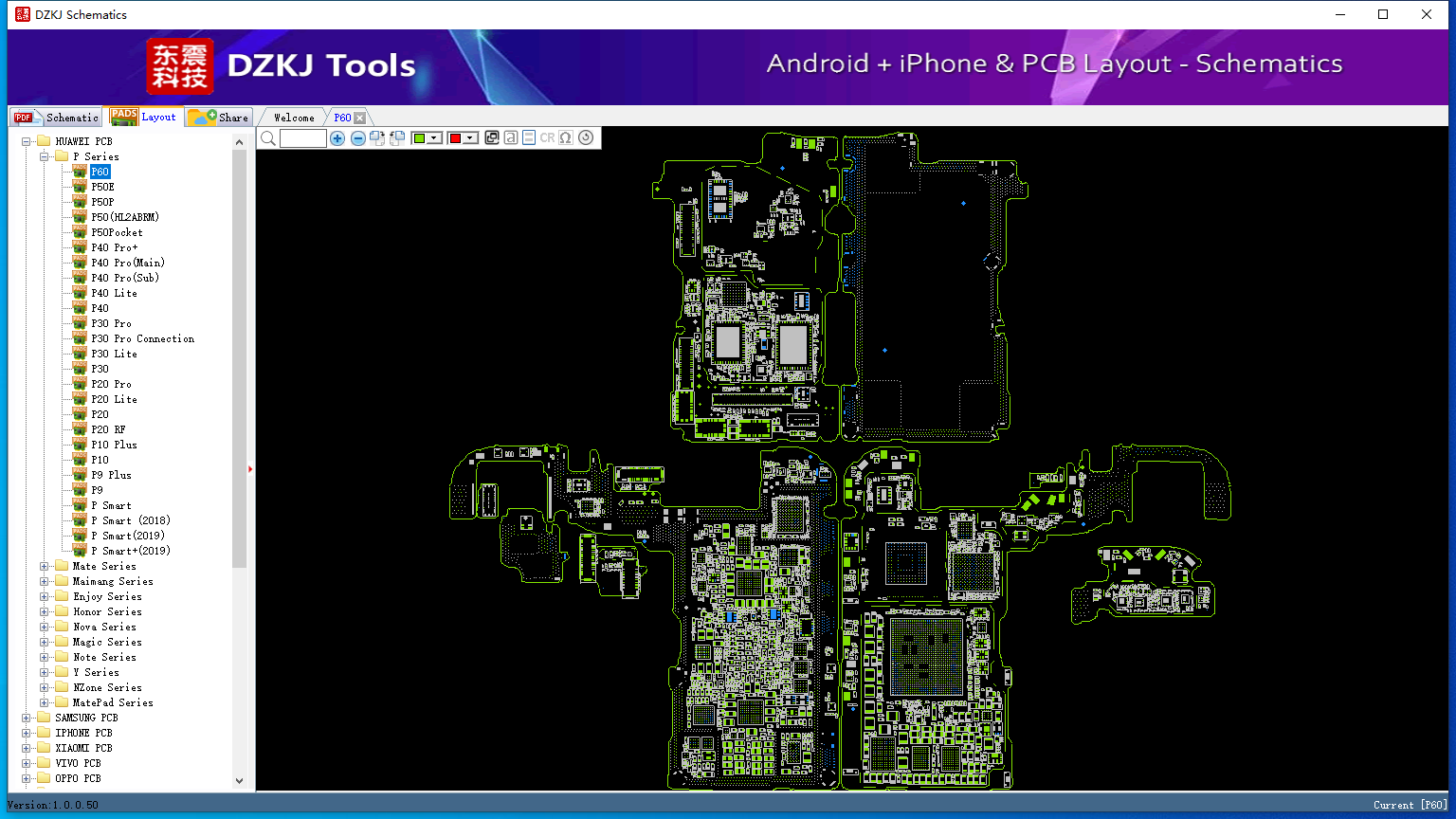This screenshot has width=1456, height=819.
Task: Expand the IPHONE PCB node
Action: pyautogui.click(x=27, y=733)
